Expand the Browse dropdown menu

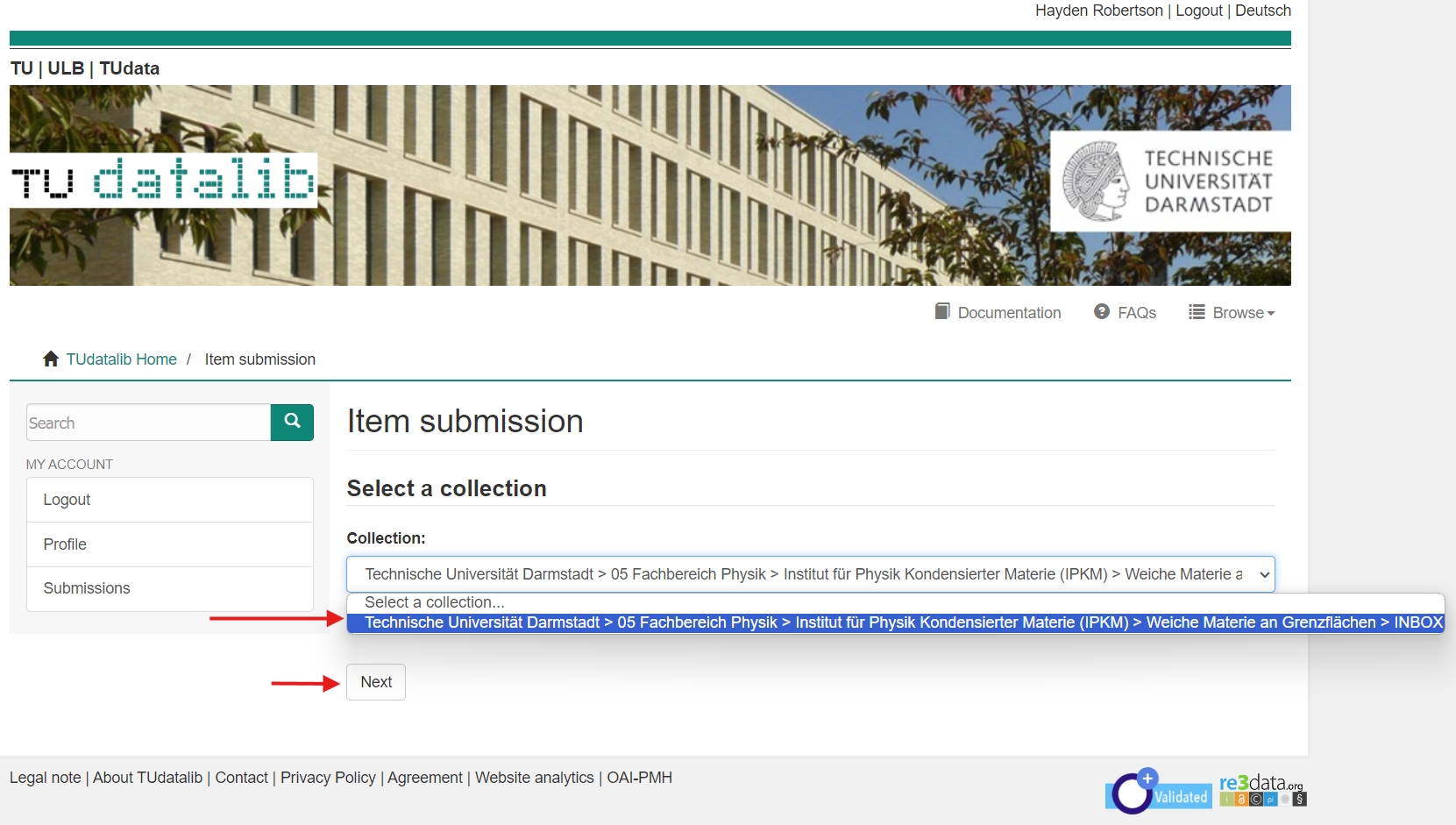1243,313
